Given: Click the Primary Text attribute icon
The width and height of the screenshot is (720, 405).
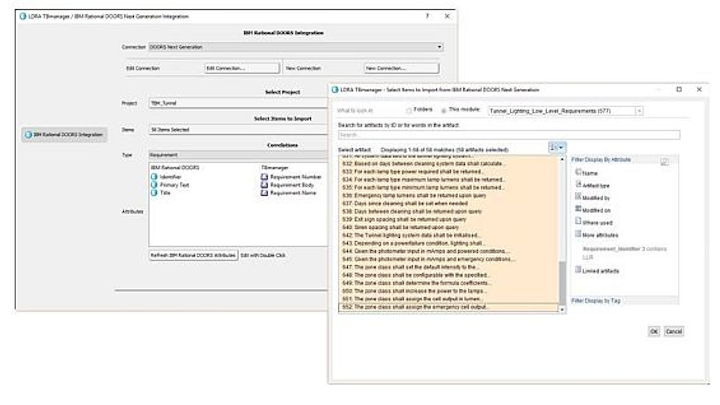Looking at the screenshot, I should point(154,185).
